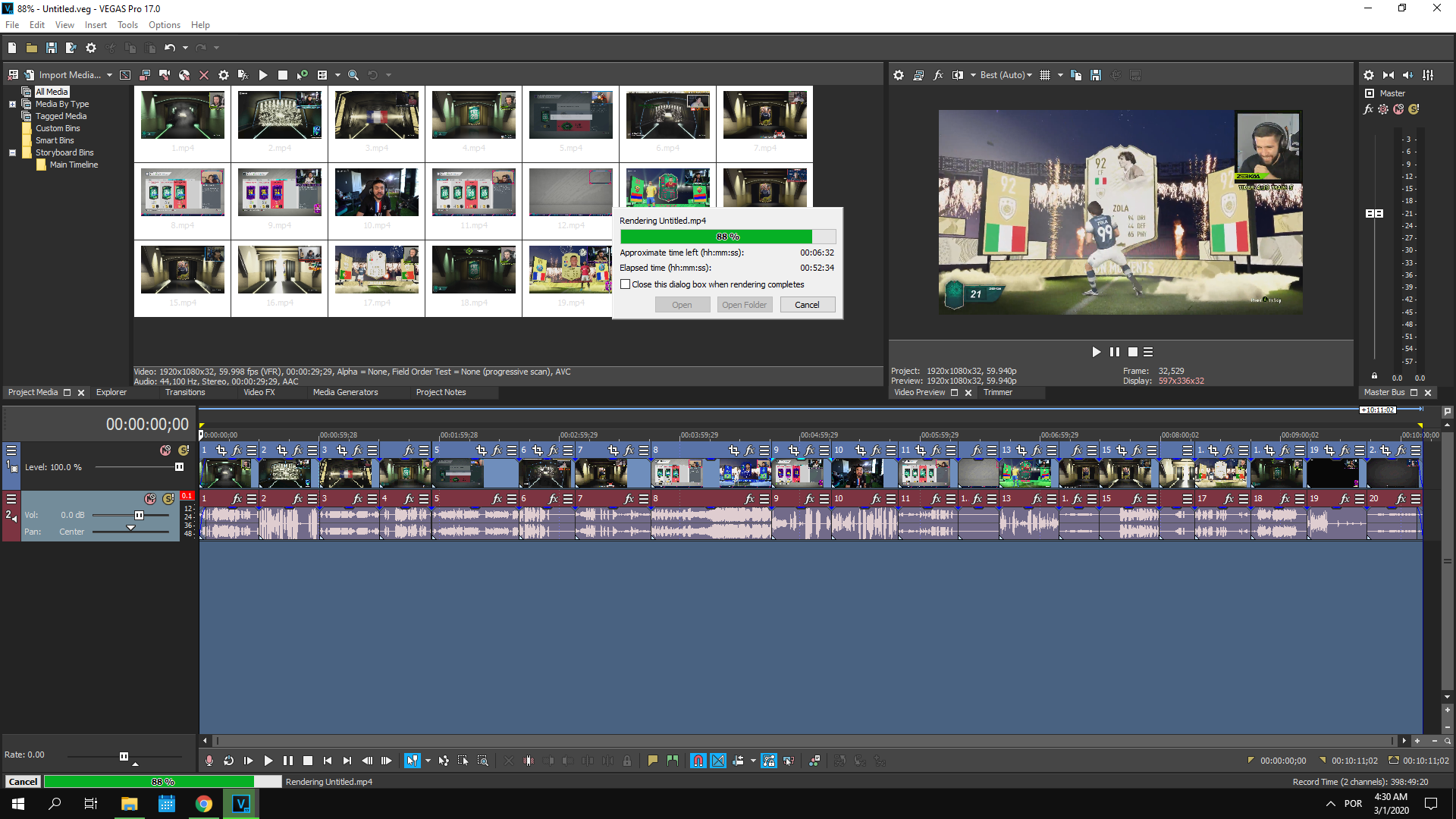The width and height of the screenshot is (1456, 819).
Task: Toggle the Master Bus lock icon
Action: [1374, 376]
